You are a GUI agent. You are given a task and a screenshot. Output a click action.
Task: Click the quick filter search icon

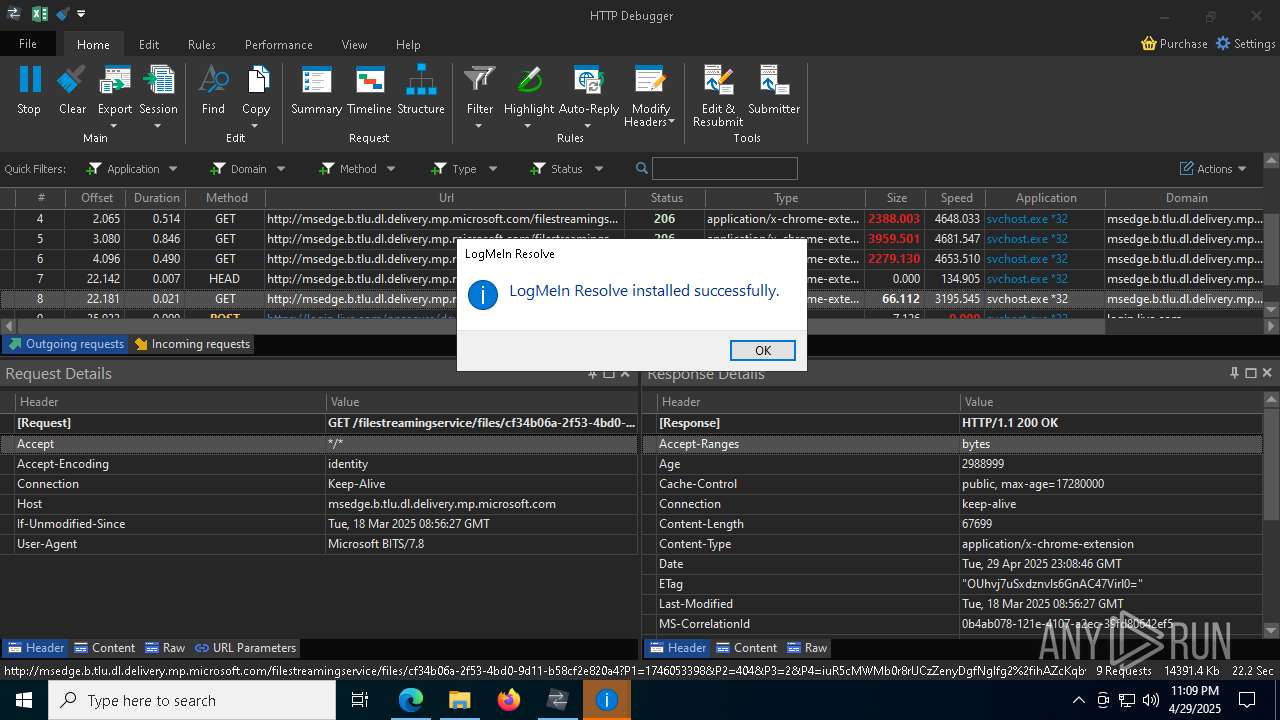(x=642, y=168)
